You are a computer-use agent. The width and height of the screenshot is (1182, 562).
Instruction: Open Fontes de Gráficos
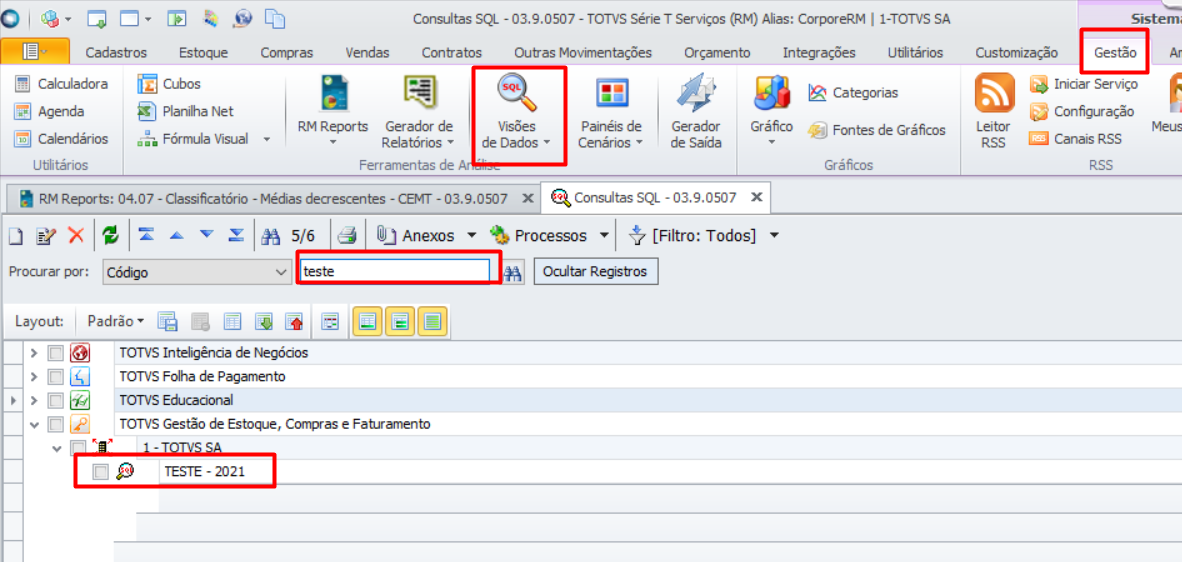pyautogui.click(x=877, y=130)
